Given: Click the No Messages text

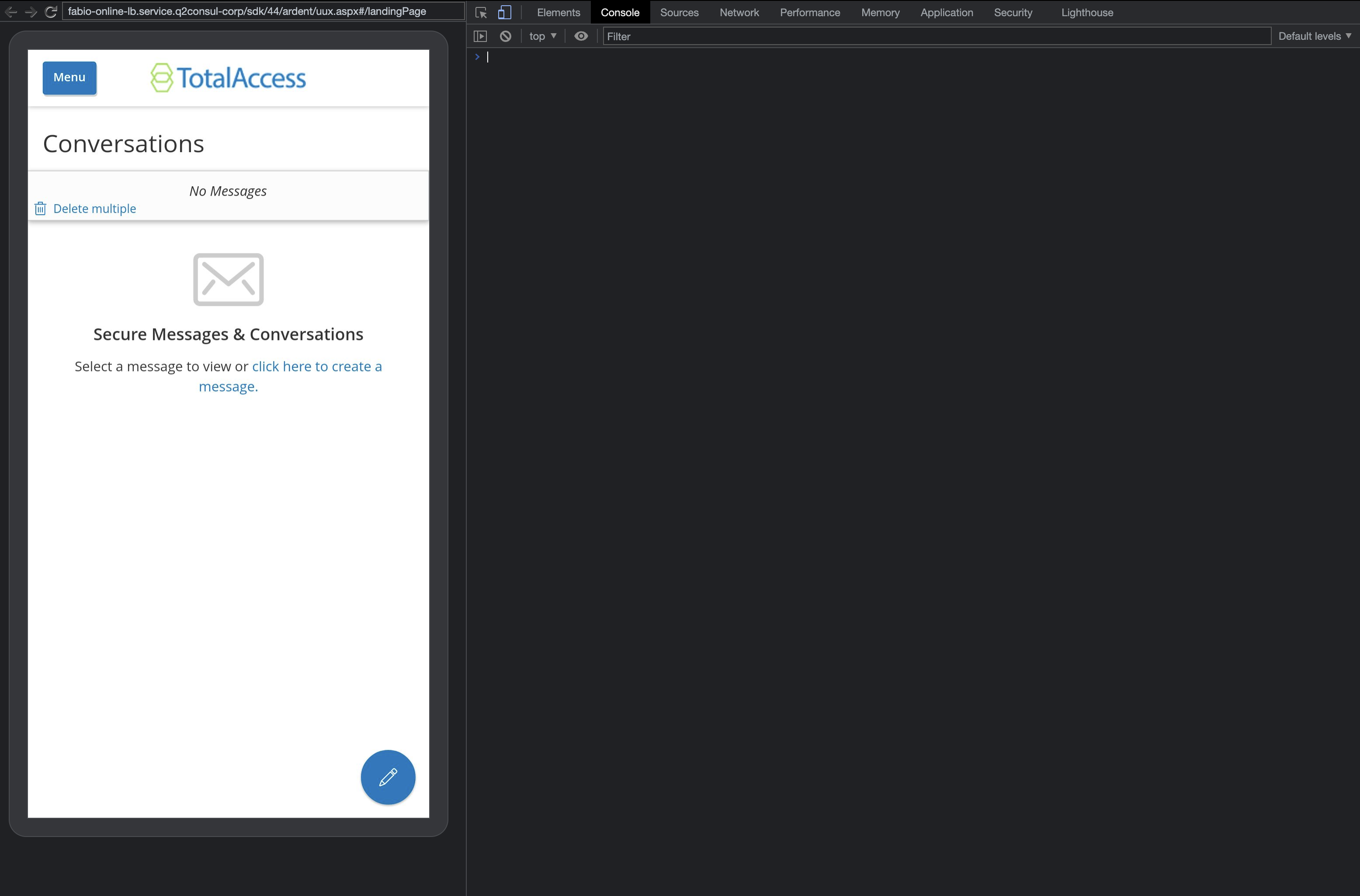Looking at the screenshot, I should 228,191.
